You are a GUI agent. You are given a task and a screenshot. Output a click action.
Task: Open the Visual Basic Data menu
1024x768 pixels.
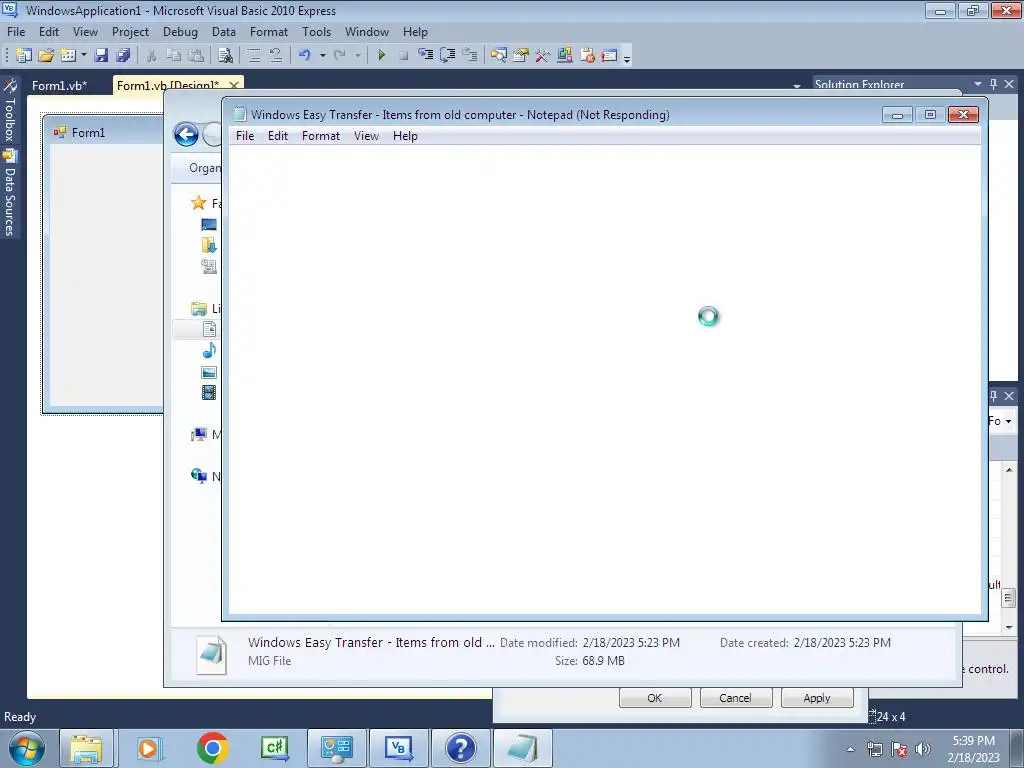pyautogui.click(x=223, y=32)
